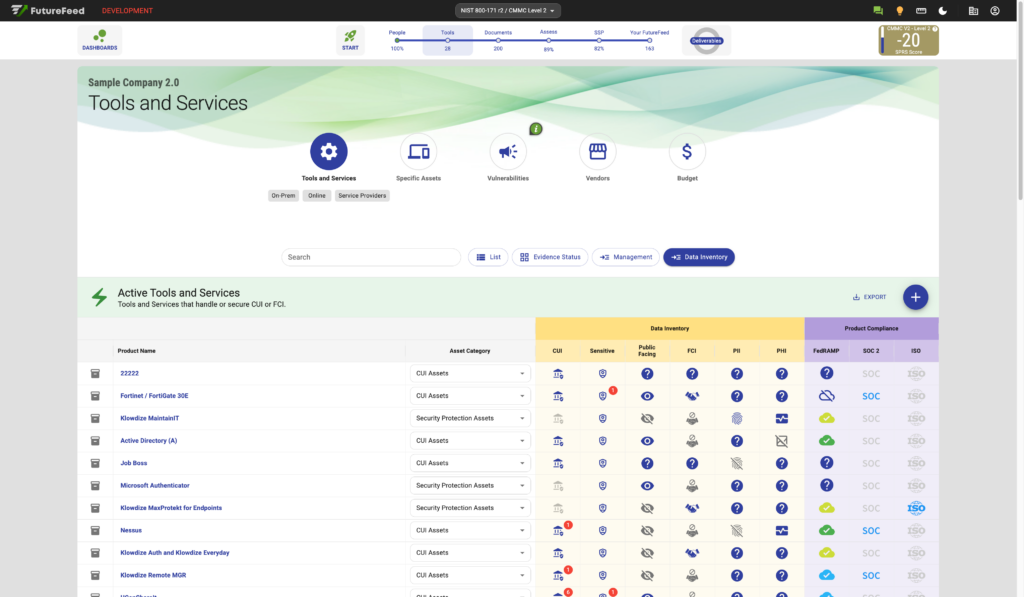Open Vulnerabilities megaphone icon
This screenshot has height=597, width=1024.
tap(508, 152)
